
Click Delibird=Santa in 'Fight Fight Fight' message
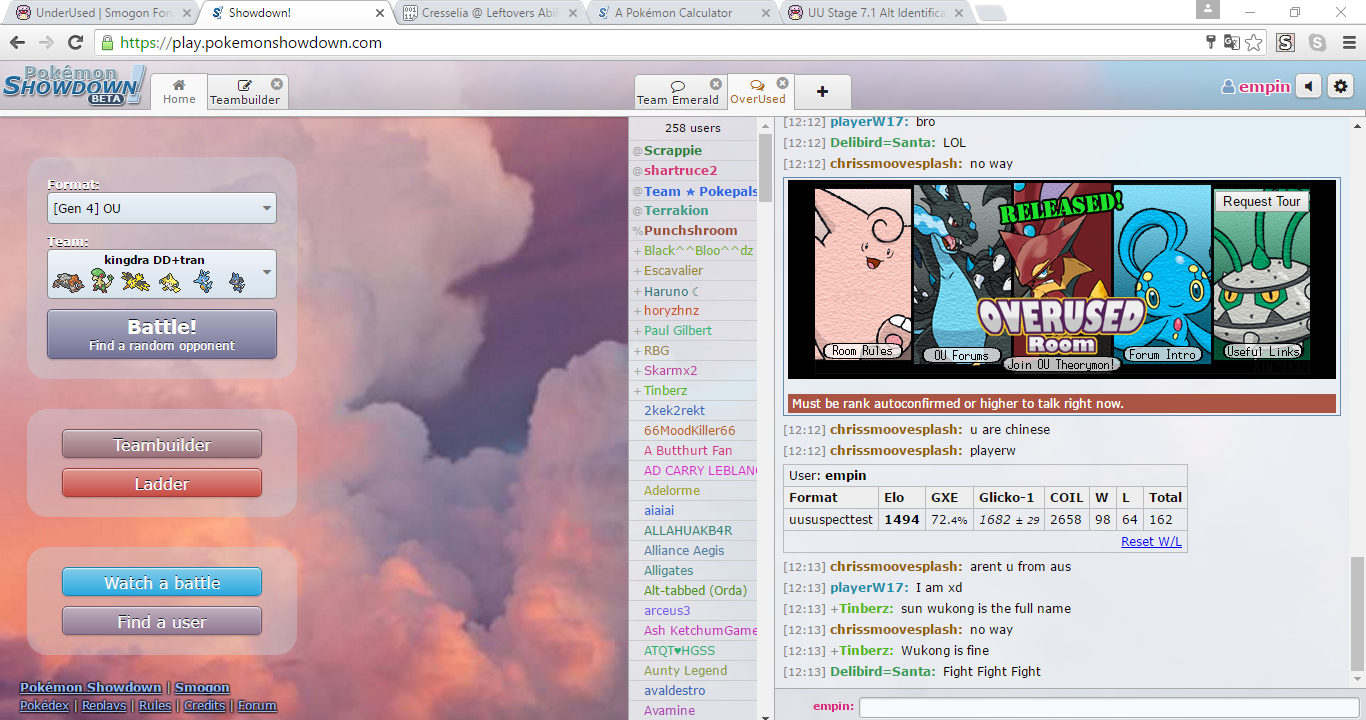tap(882, 671)
